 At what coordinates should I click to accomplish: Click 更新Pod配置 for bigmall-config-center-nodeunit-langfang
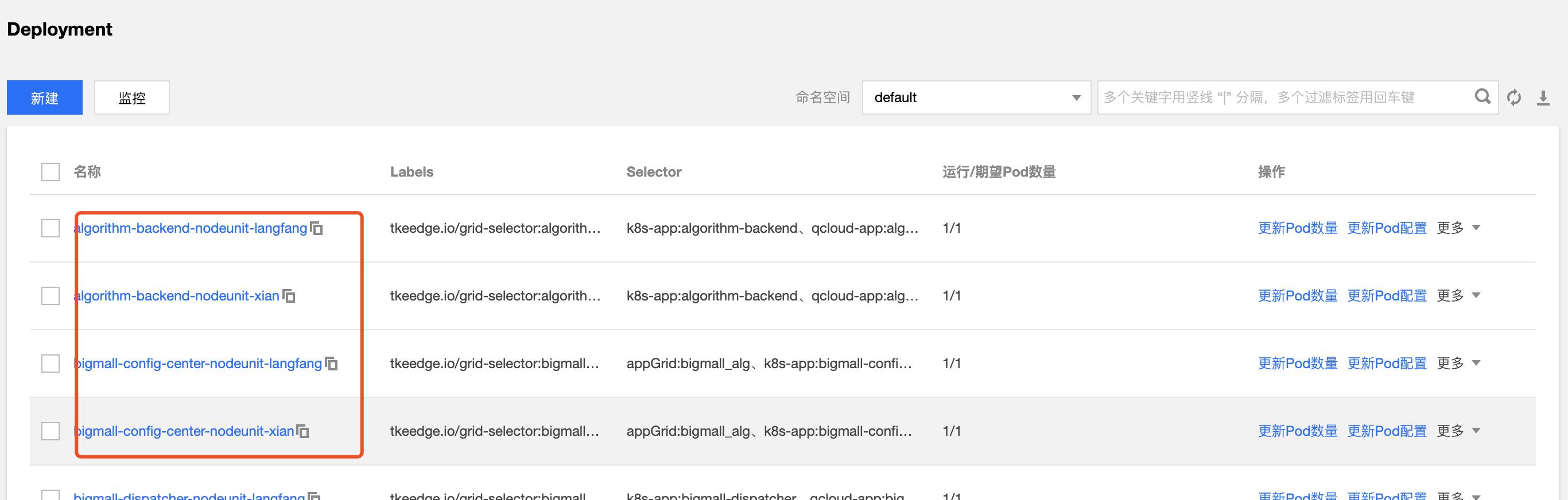tap(1387, 363)
